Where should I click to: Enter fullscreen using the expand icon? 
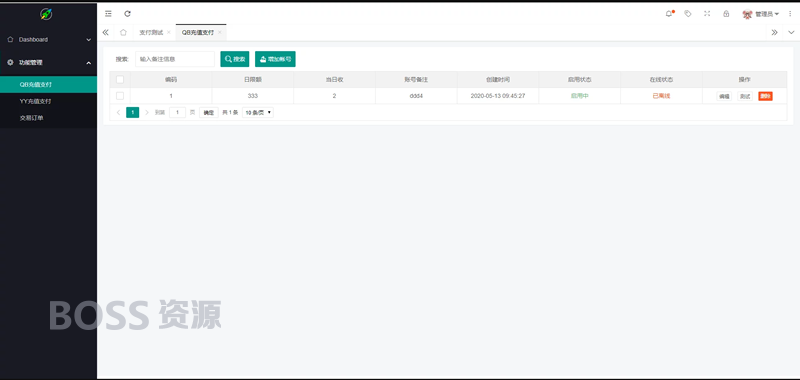tap(707, 14)
